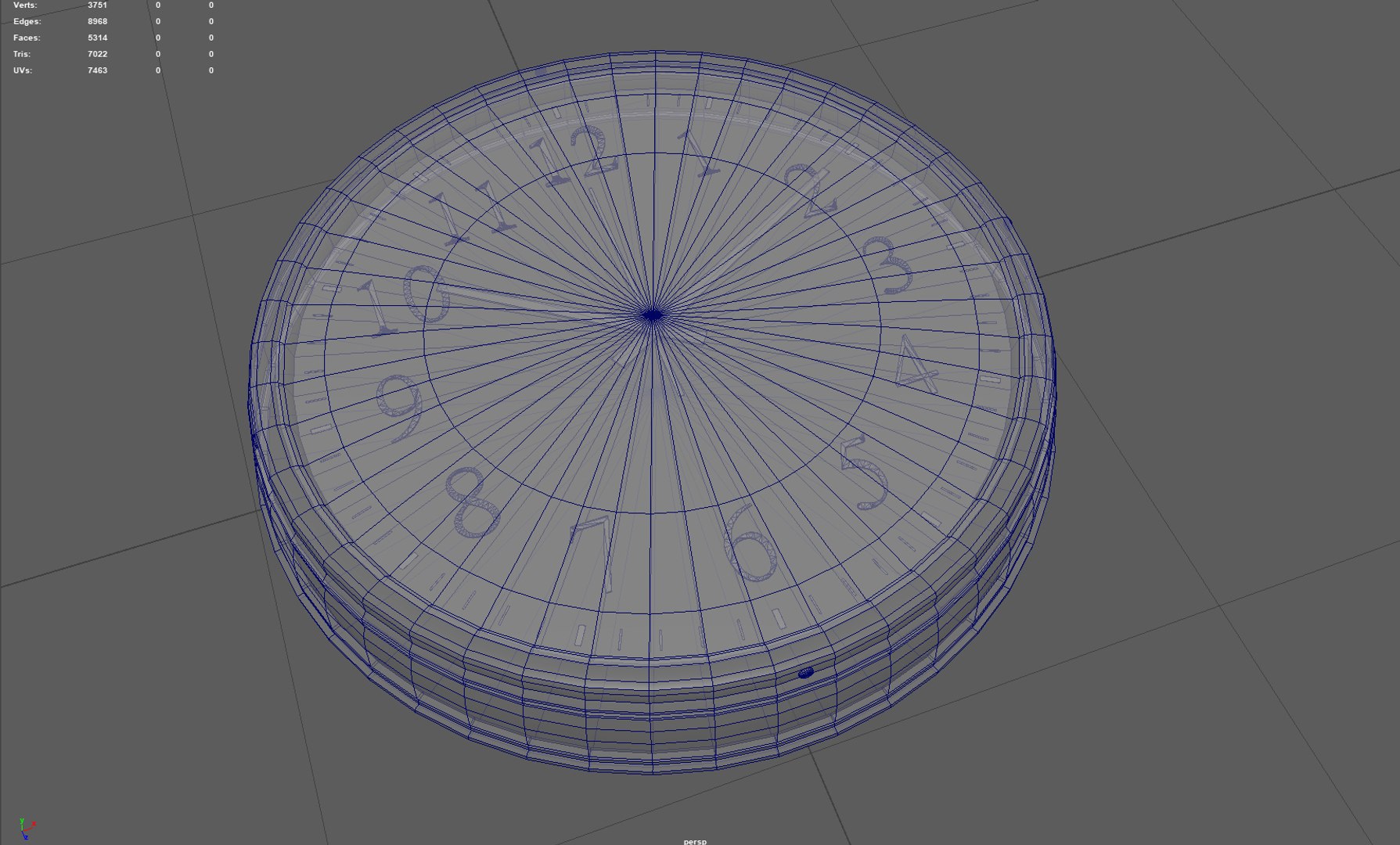Select the Verts count value 3751
The height and width of the screenshot is (845, 1400).
point(97,5)
